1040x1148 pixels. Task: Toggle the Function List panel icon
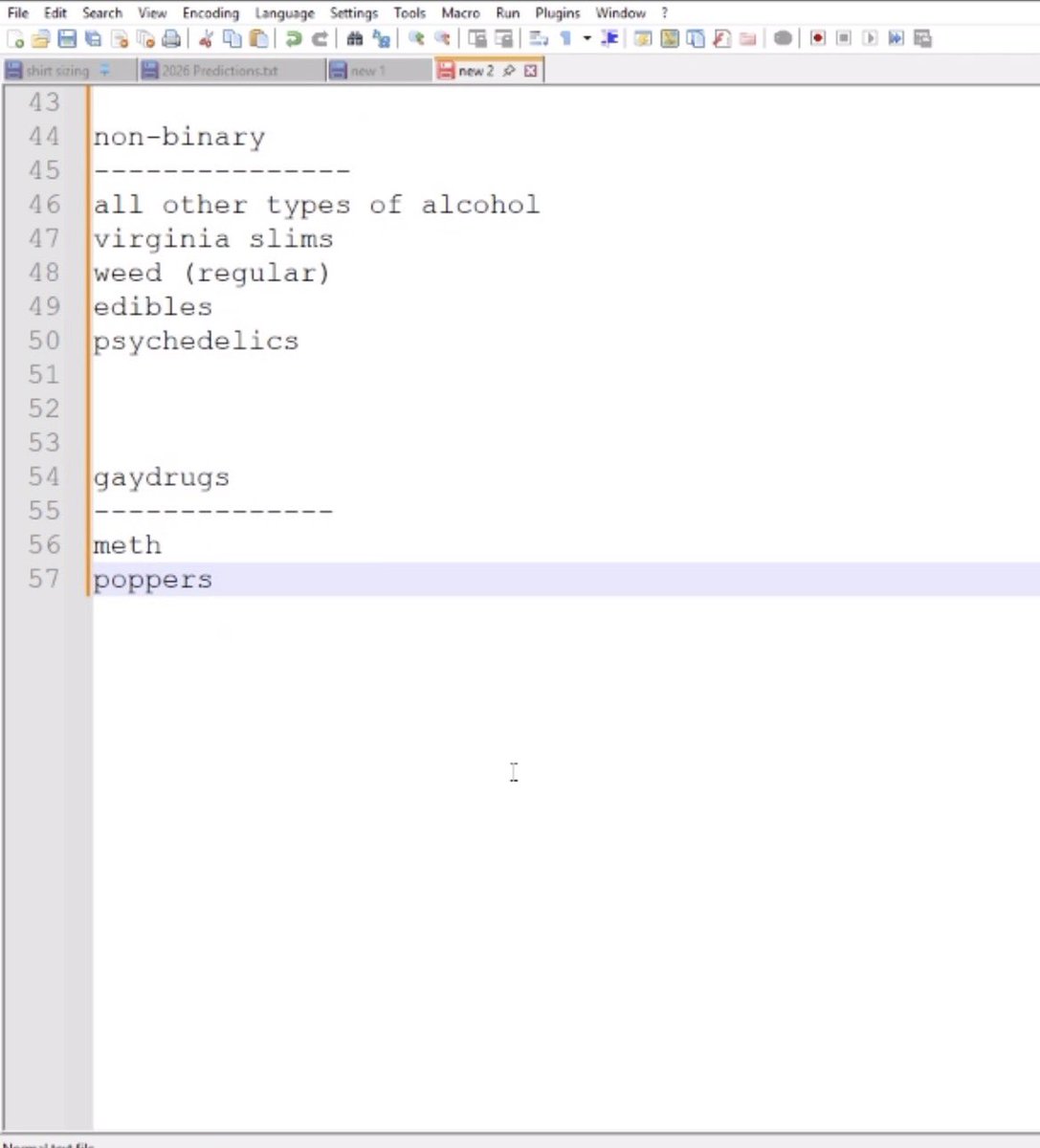721,39
